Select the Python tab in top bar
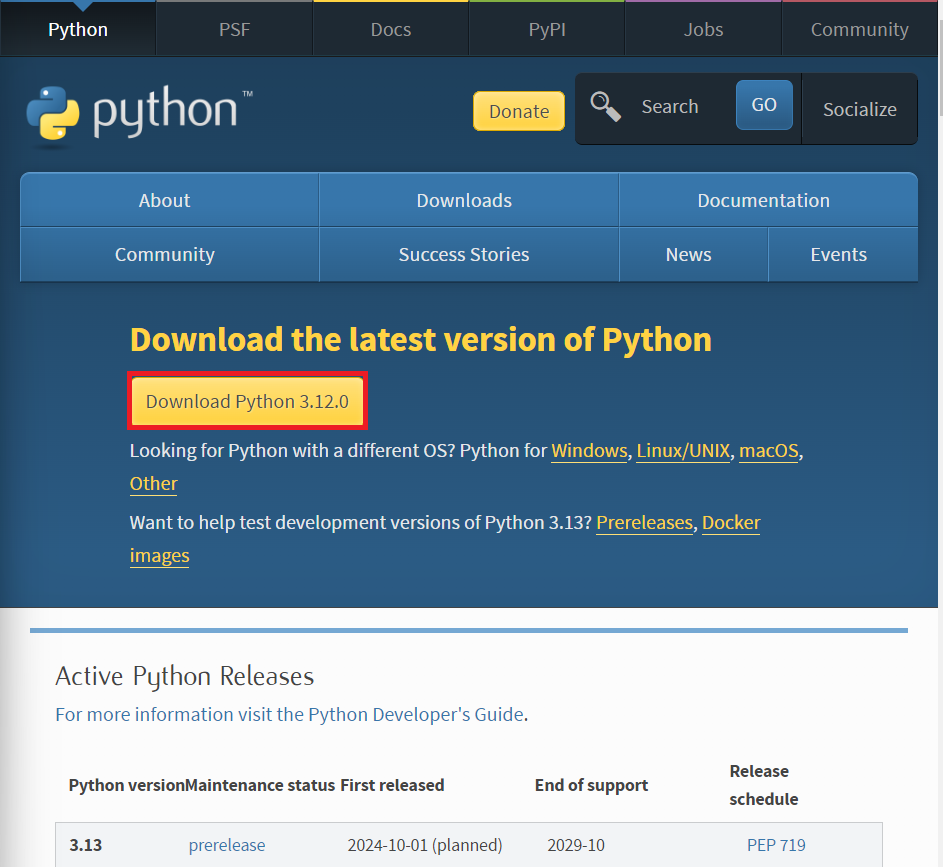 click(x=78, y=29)
